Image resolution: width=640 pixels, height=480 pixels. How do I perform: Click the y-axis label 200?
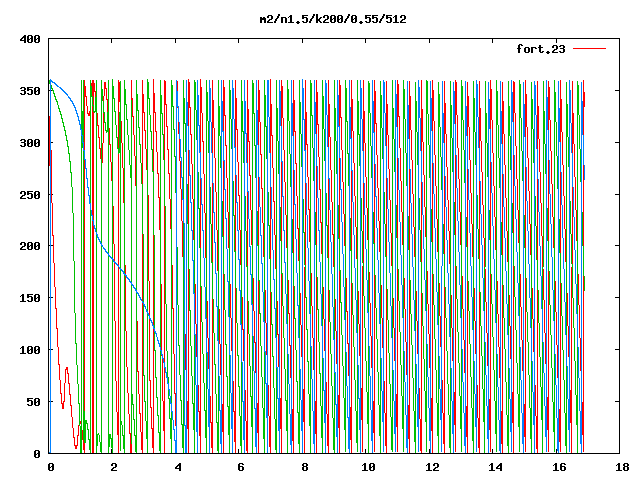pyautogui.click(x=30, y=246)
